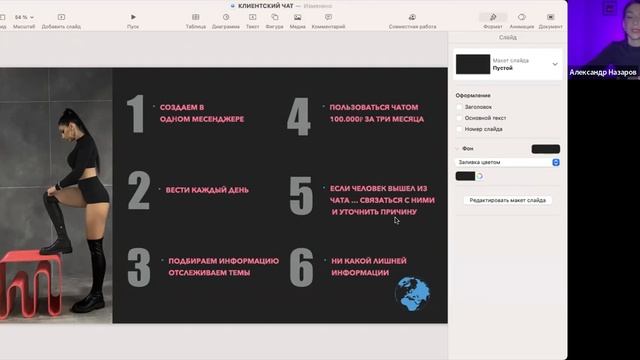Viewport: 640px width, 360px height.
Task: Select the globe image on slide
Action: pos(412,293)
